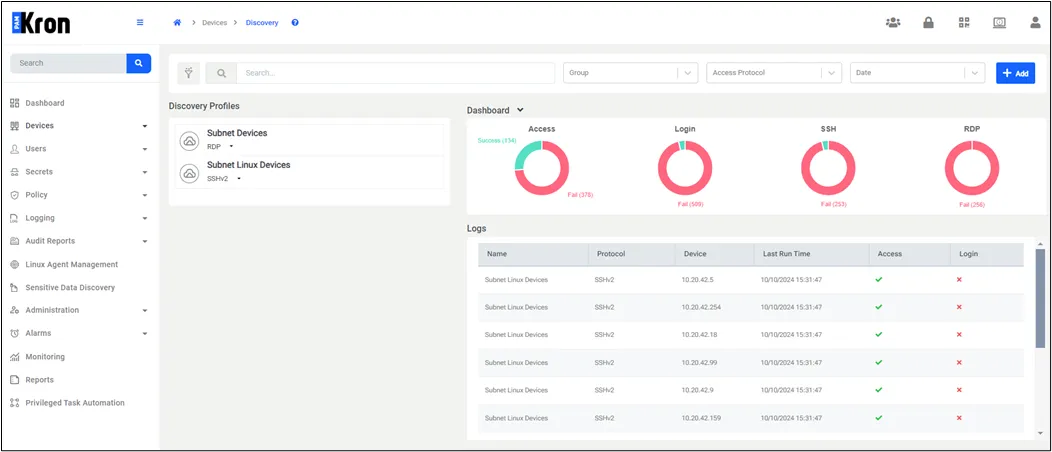Click the Logging sidebar icon
Image resolution: width=1052 pixels, height=452 pixels.
pos(15,218)
